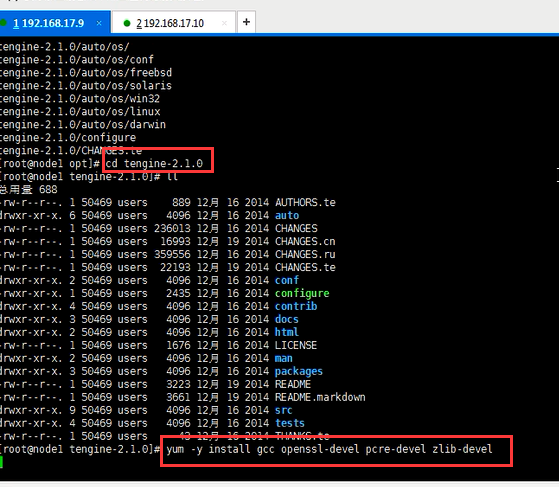Click the 'tests' directory name
Image resolution: width=559 pixels, height=487 pixels.
pos(290,423)
